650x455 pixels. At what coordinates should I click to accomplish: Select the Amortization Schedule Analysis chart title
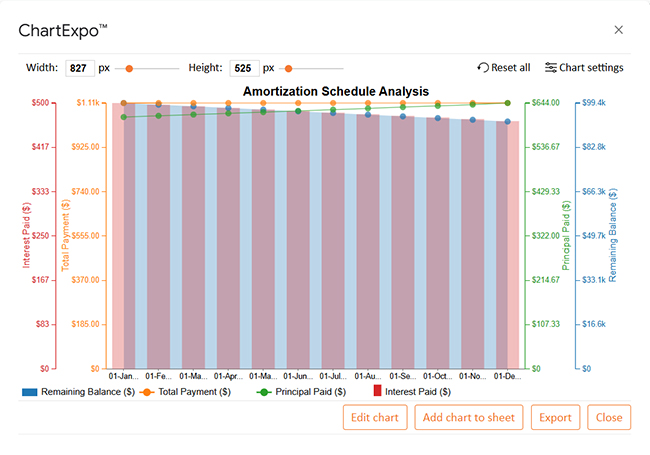click(336, 91)
